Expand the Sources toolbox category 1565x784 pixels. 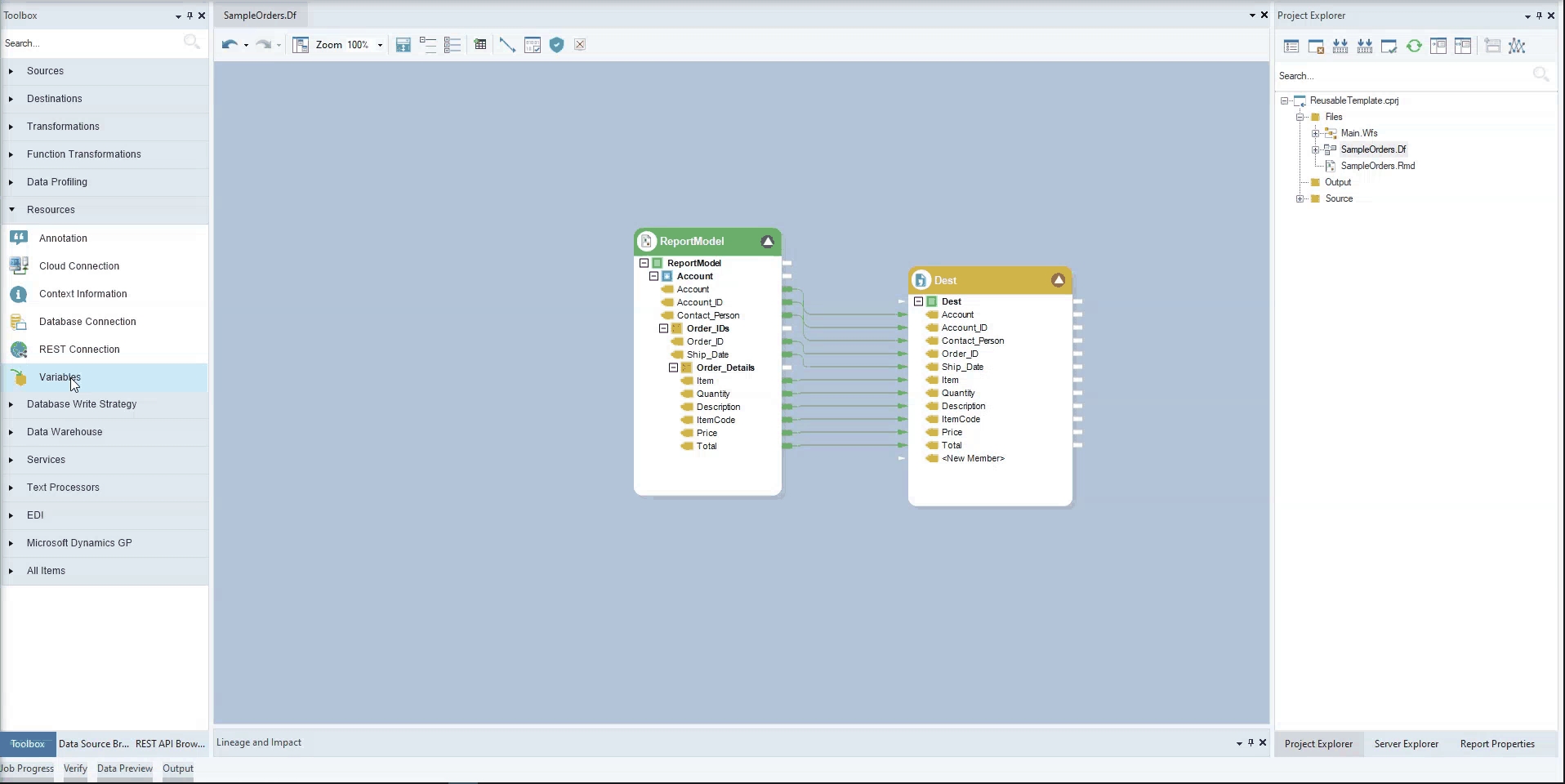(x=45, y=71)
